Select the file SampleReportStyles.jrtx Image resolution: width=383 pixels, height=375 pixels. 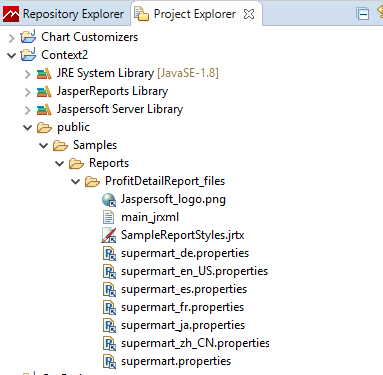click(183, 235)
